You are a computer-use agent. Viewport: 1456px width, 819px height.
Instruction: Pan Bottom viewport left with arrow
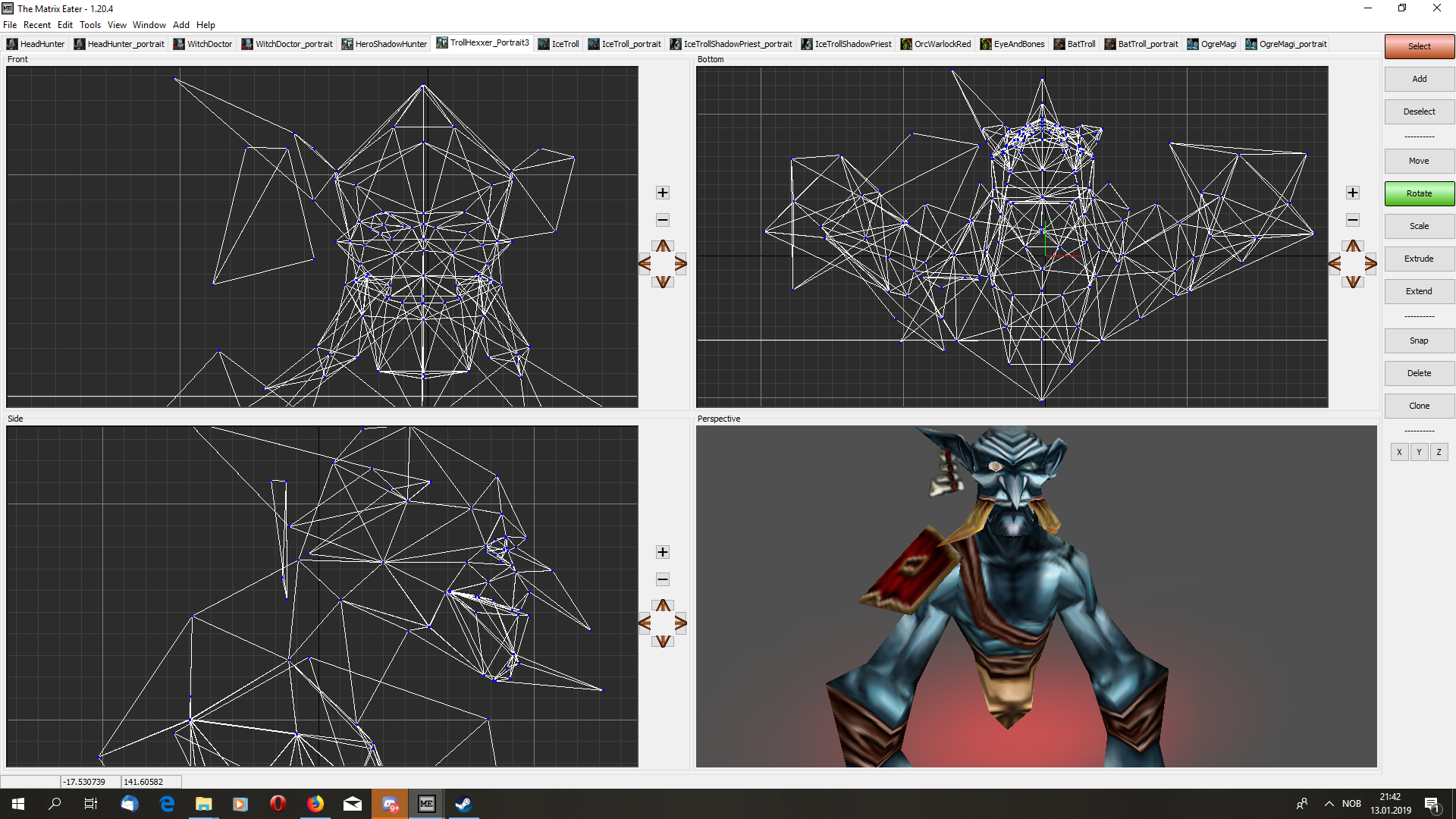[1335, 263]
